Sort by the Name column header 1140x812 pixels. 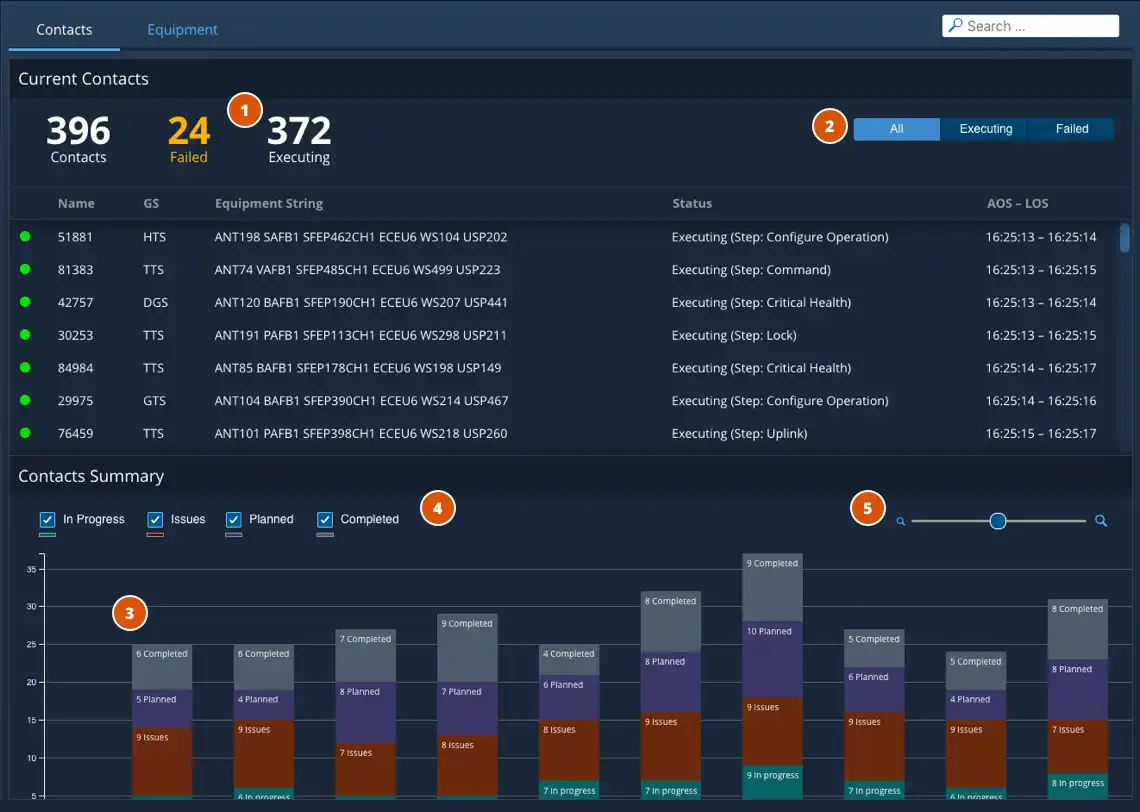tap(76, 204)
